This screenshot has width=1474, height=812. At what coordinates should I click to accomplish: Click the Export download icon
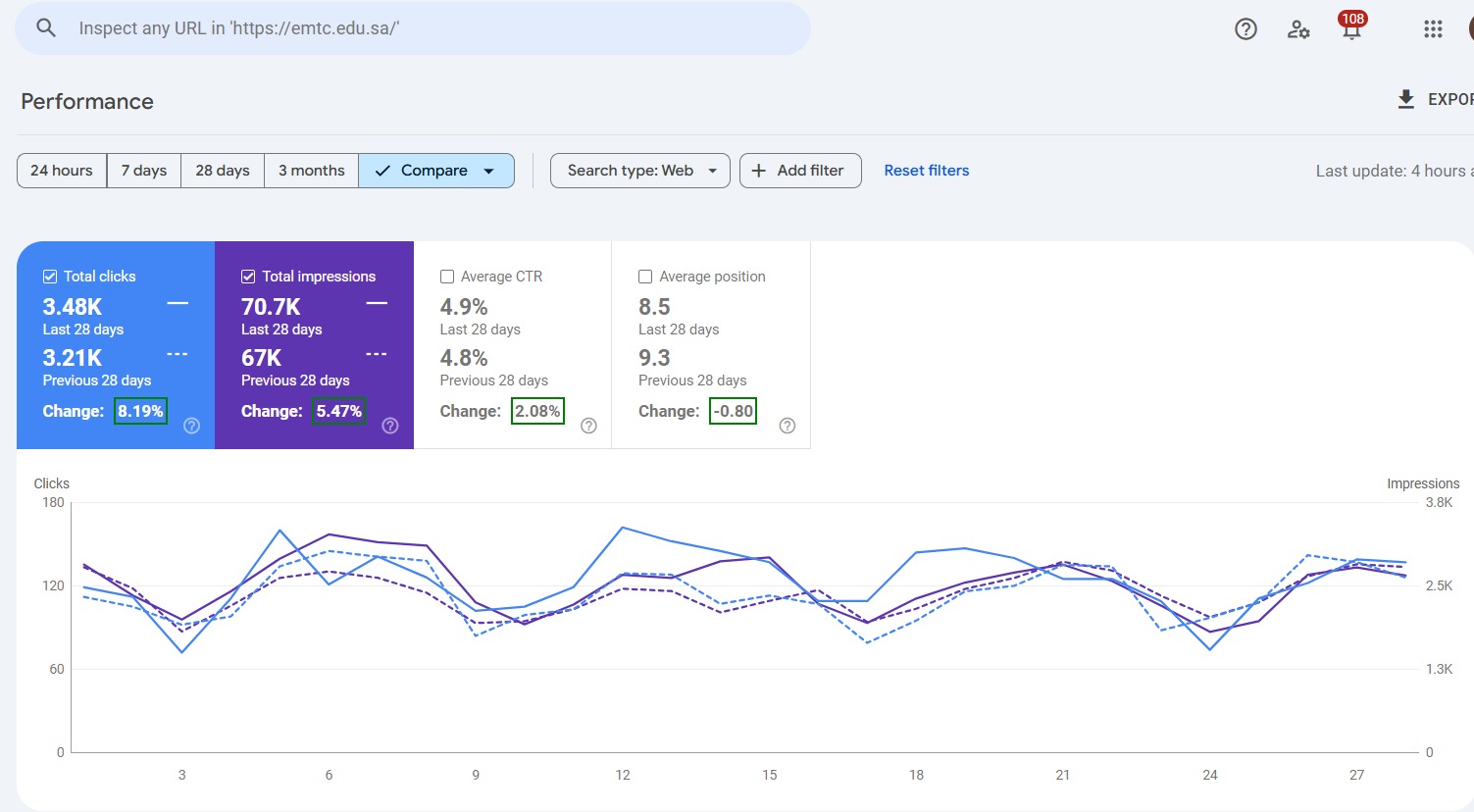pyautogui.click(x=1405, y=99)
